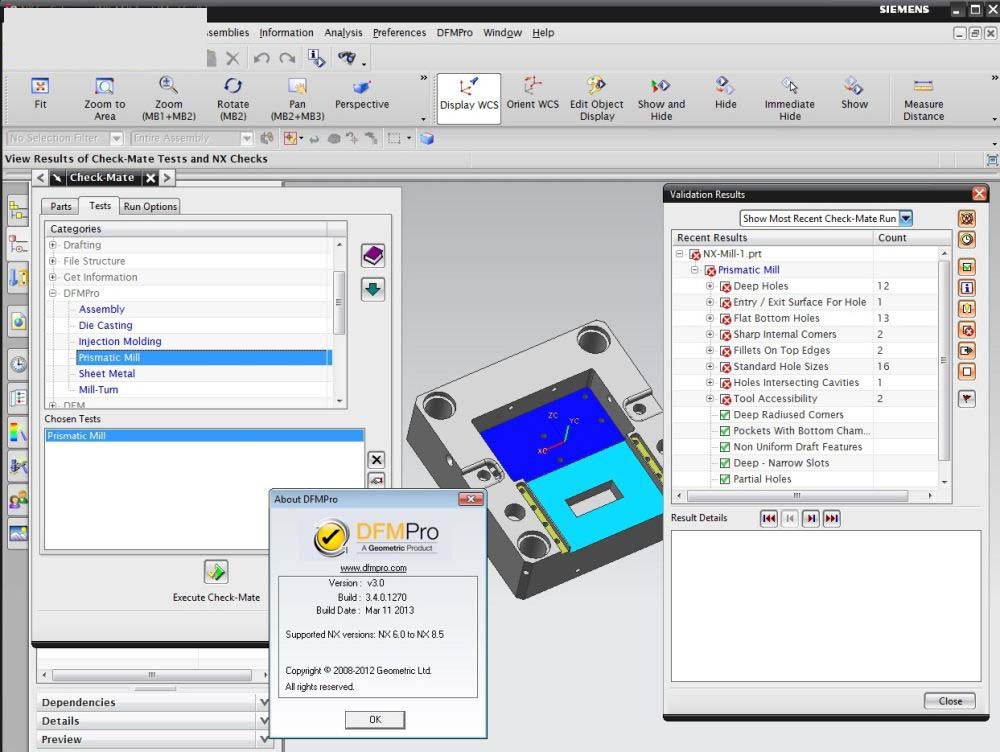The width and height of the screenshot is (1000, 752).
Task: Switch to Perspective view
Action: point(361,87)
